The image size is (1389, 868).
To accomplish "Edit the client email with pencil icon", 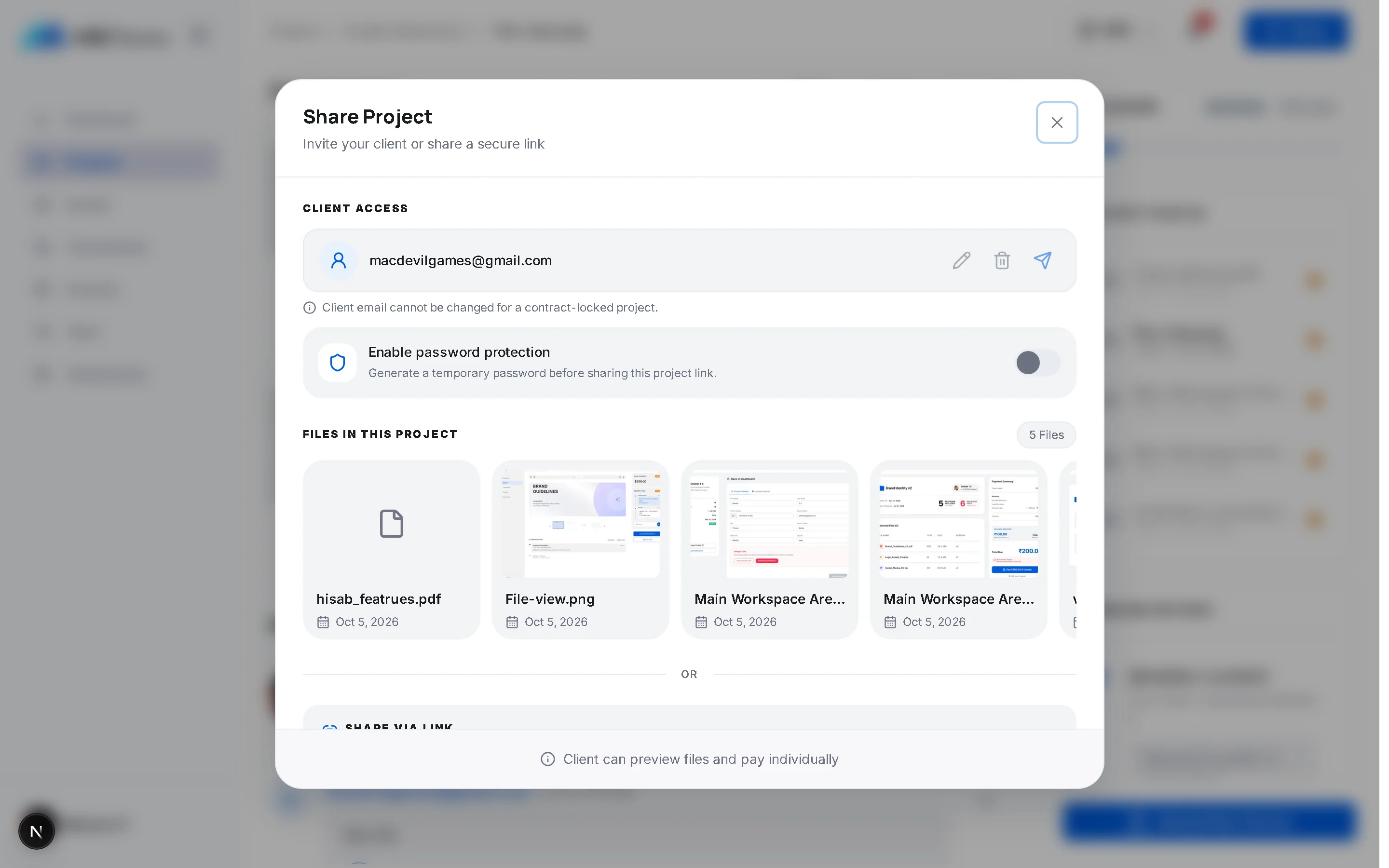I will (961, 260).
